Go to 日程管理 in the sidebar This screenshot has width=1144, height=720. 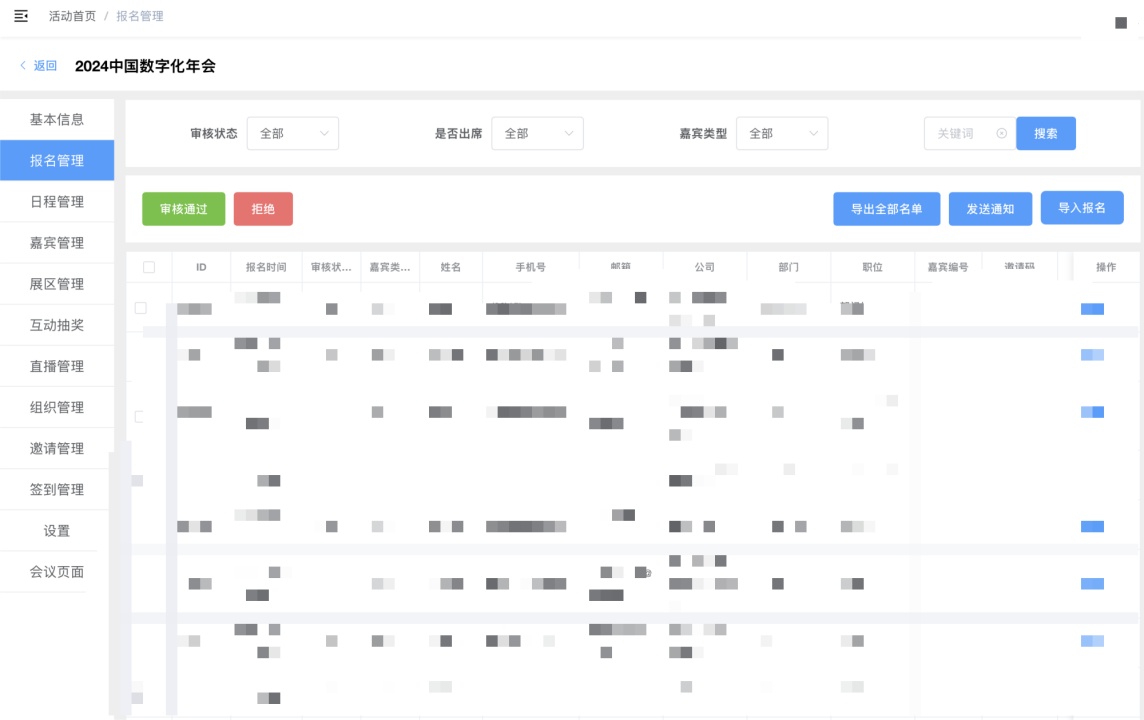(x=57, y=202)
